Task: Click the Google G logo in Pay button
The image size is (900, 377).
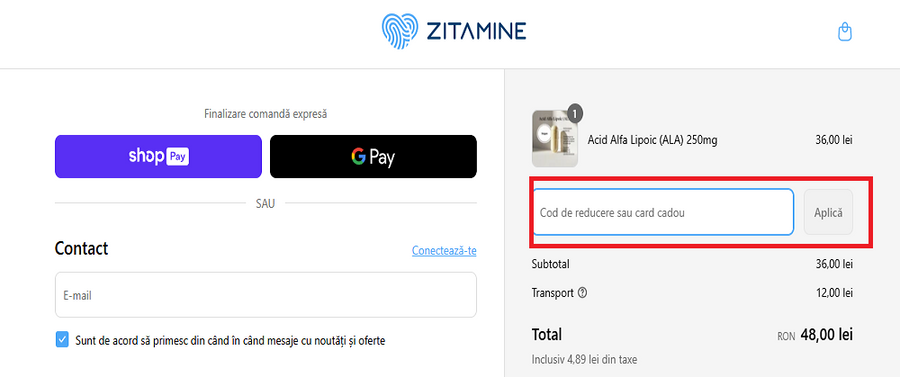Action: click(x=359, y=156)
